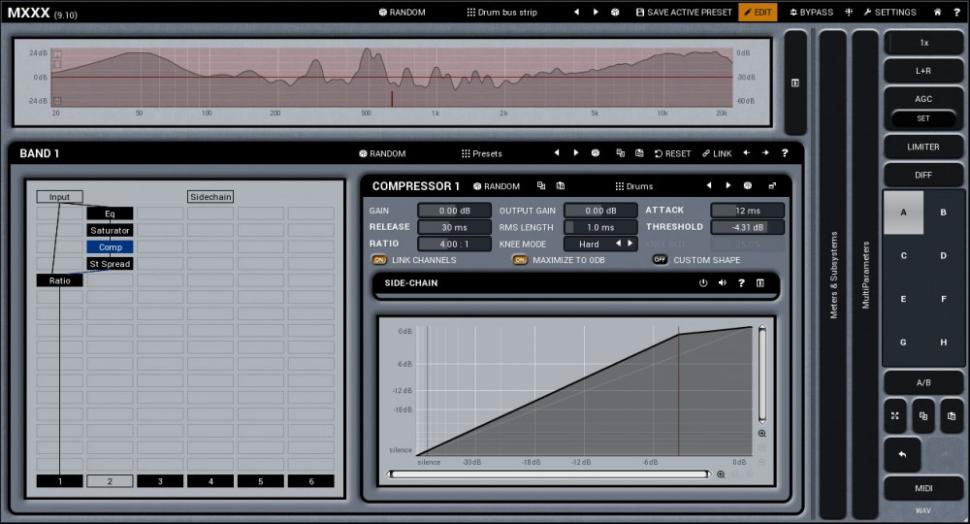The height and width of the screenshot is (524, 970).
Task: Click the Save Active Preset button
Action: pyautogui.click(x=683, y=13)
